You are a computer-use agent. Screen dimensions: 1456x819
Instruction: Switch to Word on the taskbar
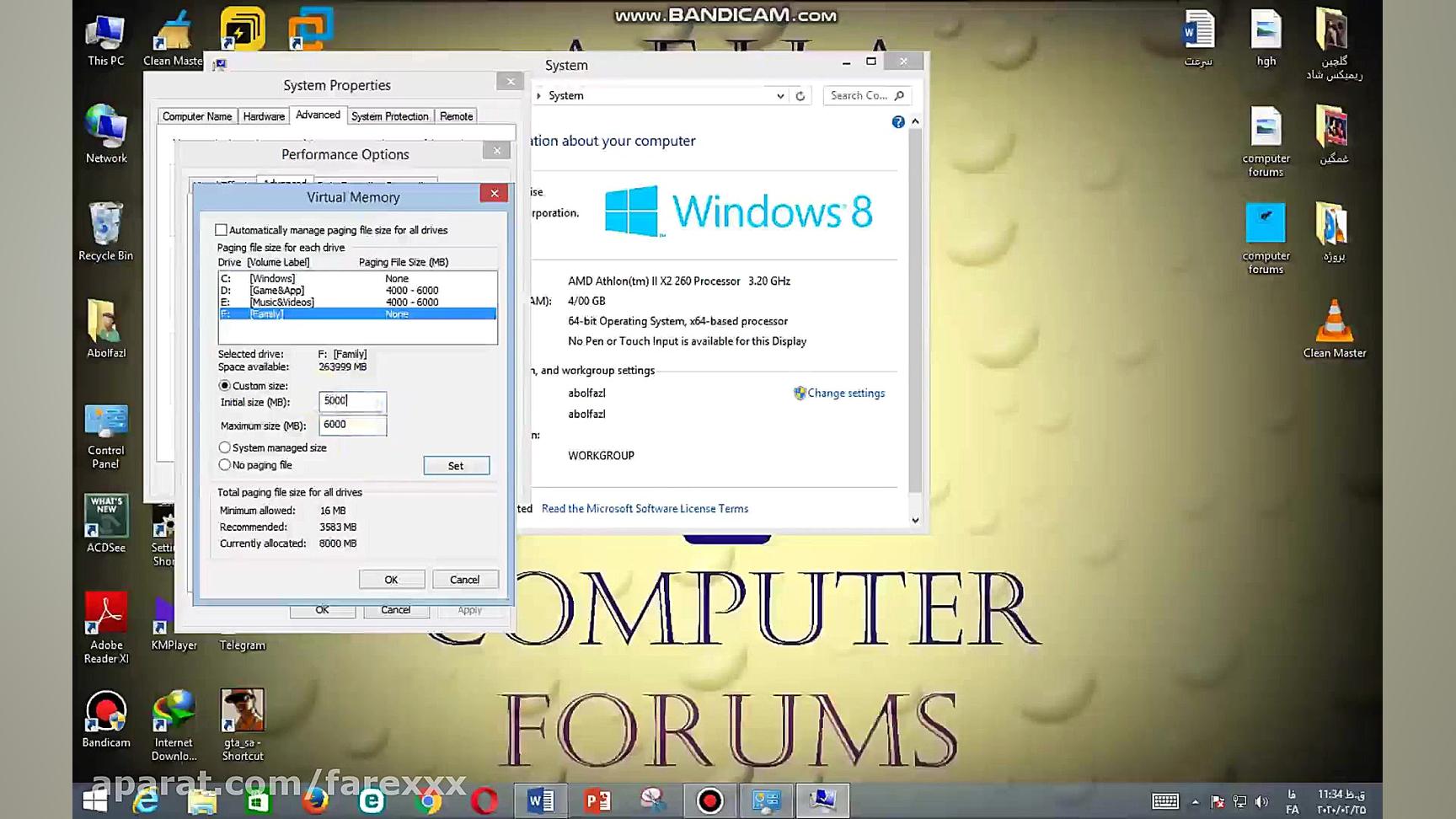coord(541,800)
